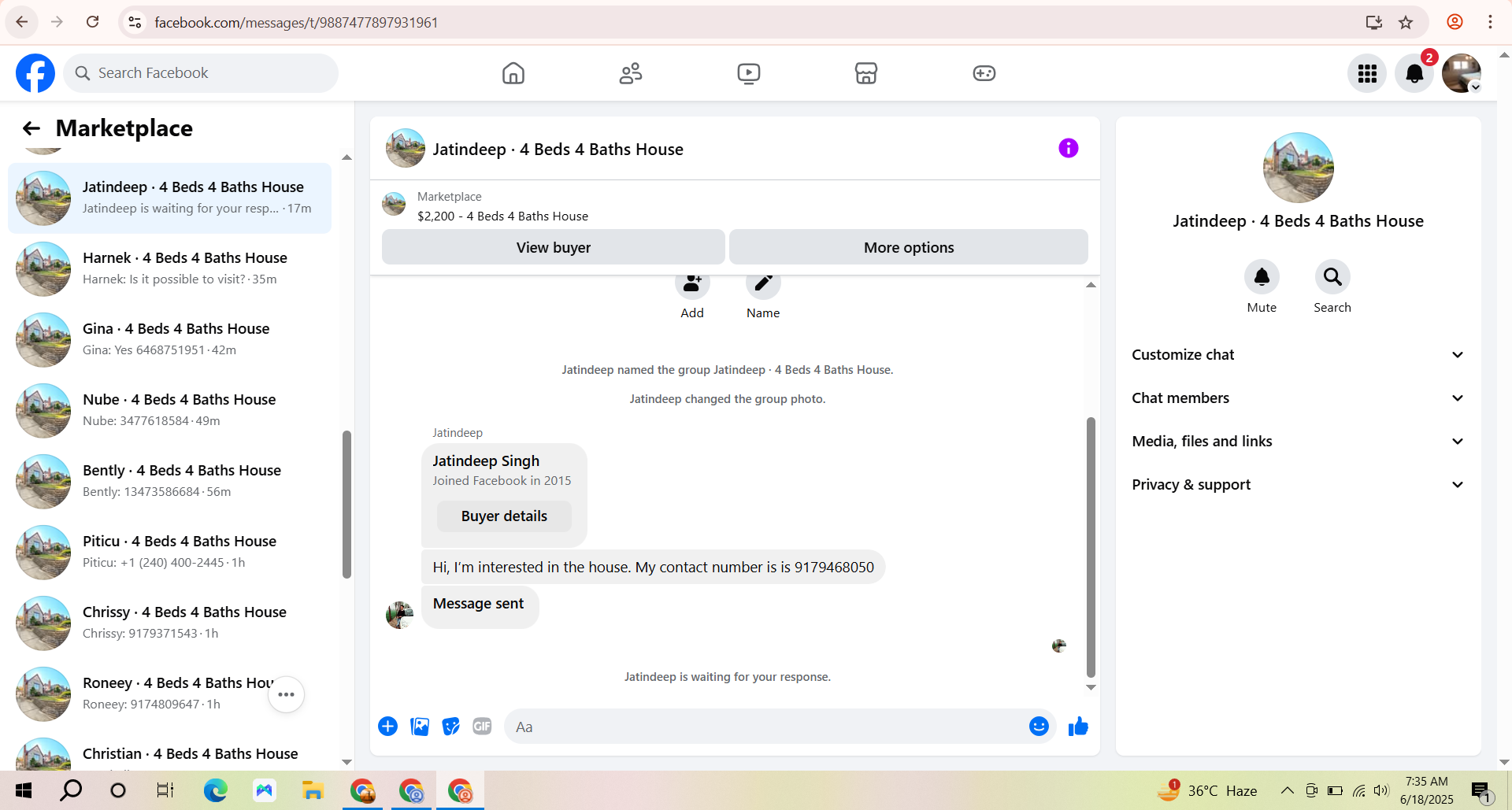Mute this conversation with the bell icon
Screen dimensions: 1512x810
1262,277
